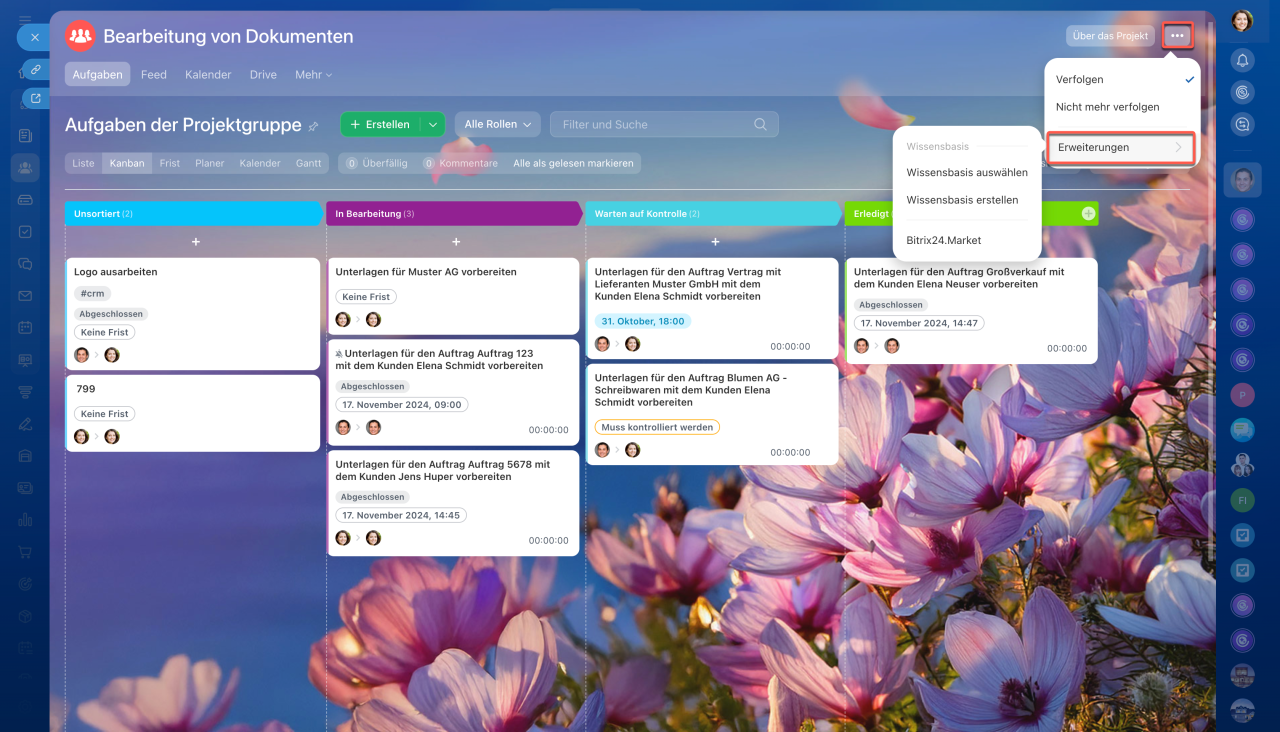1280x732 pixels.
Task: Click the In Bearbeitung column header
Action: 453,214
